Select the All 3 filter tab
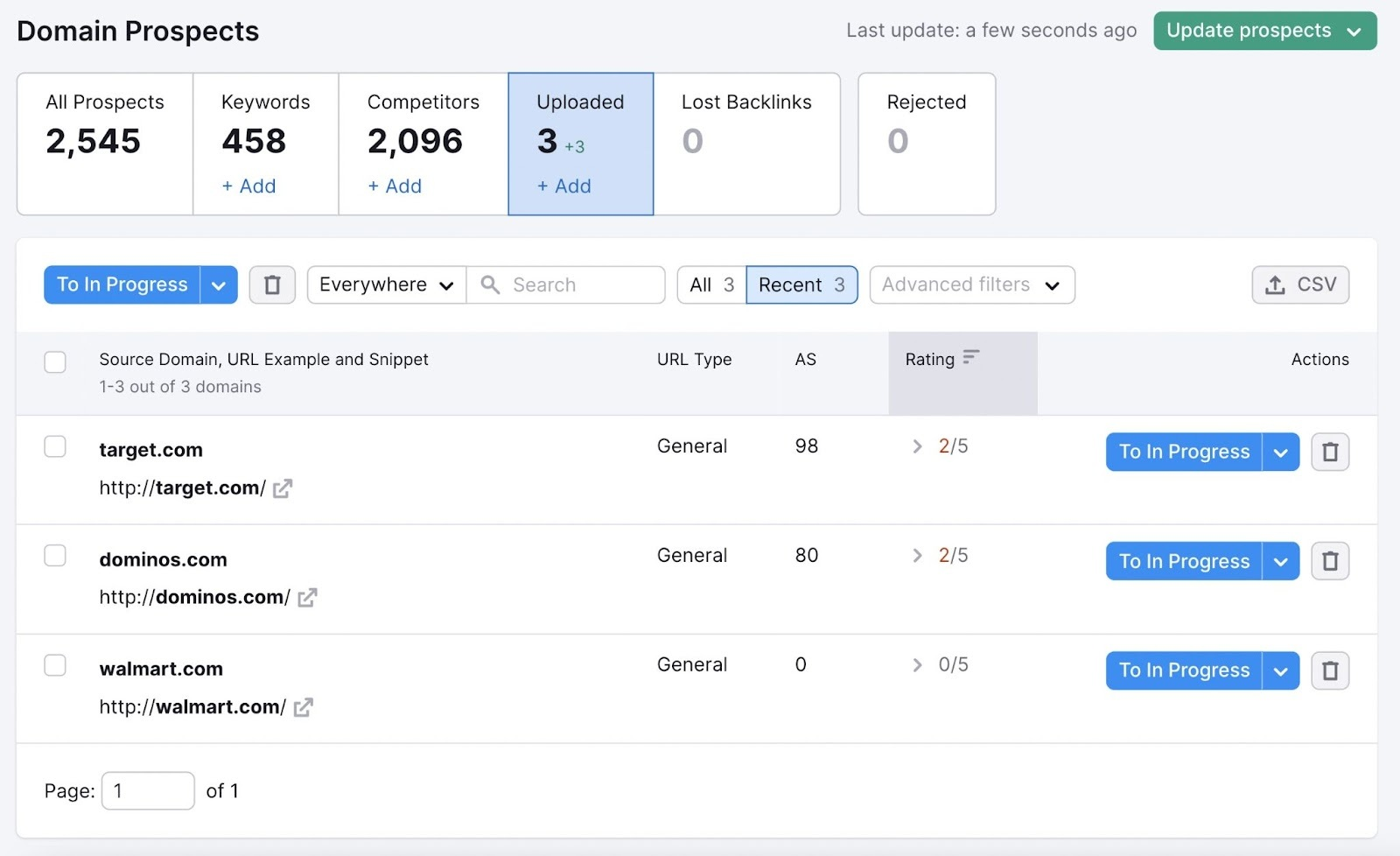Screen dimensions: 1400x856 coord(710,285)
